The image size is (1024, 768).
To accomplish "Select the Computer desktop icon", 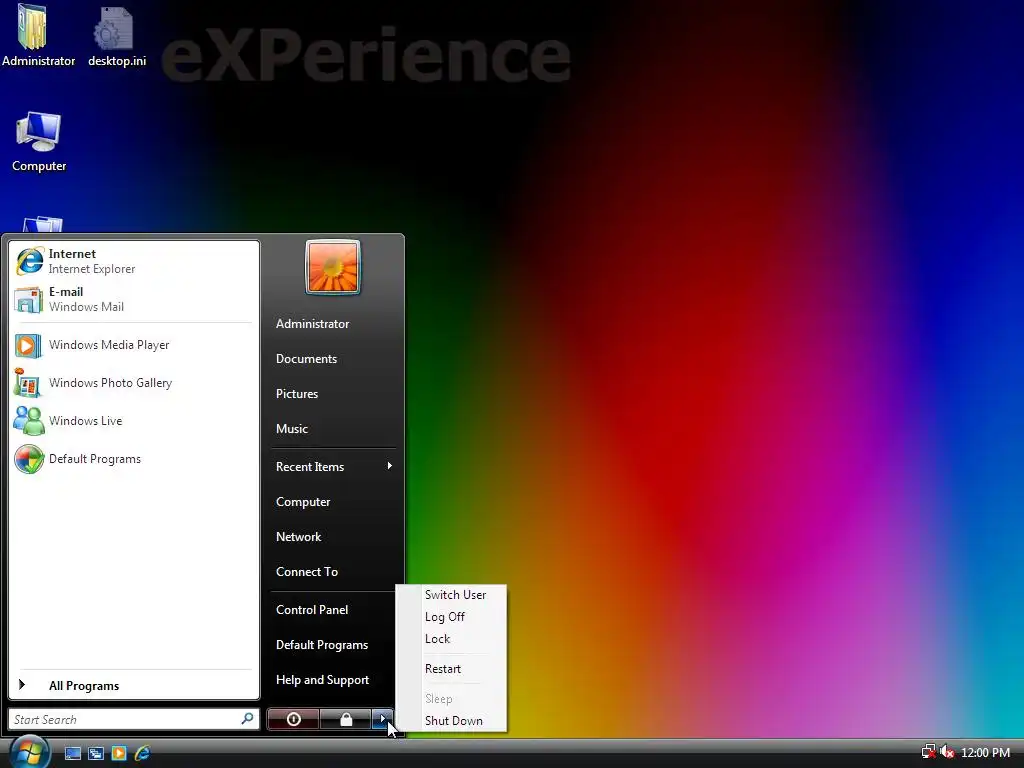I will [39, 142].
